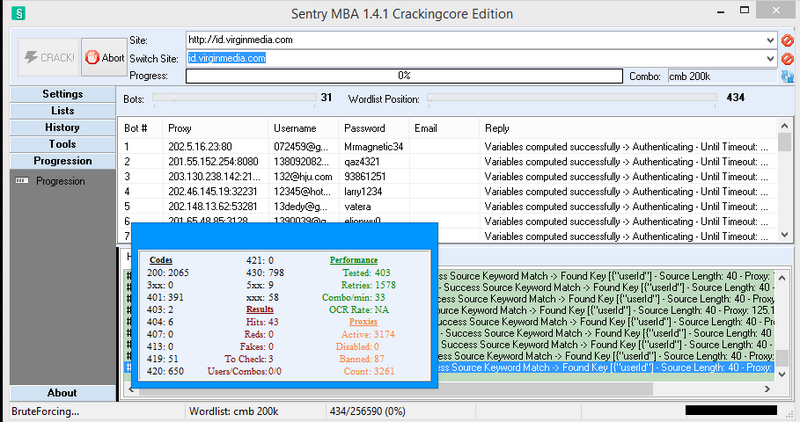Click the 200: 2065 code count
This screenshot has height=422, width=800.
coord(168,272)
